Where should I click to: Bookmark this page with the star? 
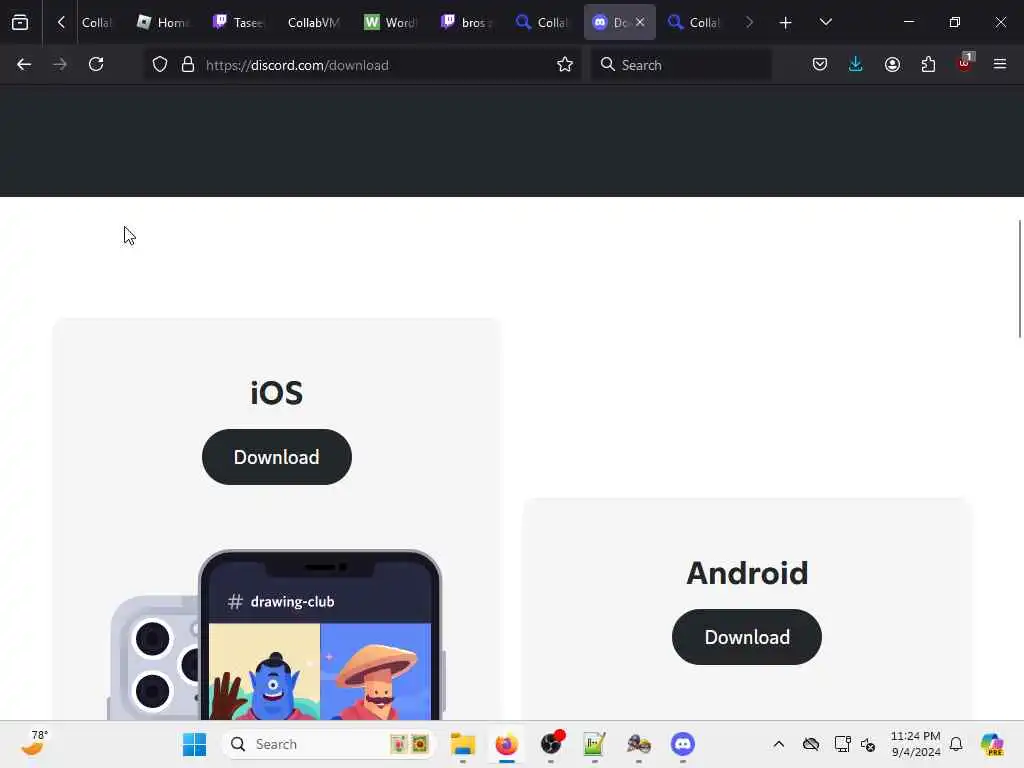coord(565,65)
